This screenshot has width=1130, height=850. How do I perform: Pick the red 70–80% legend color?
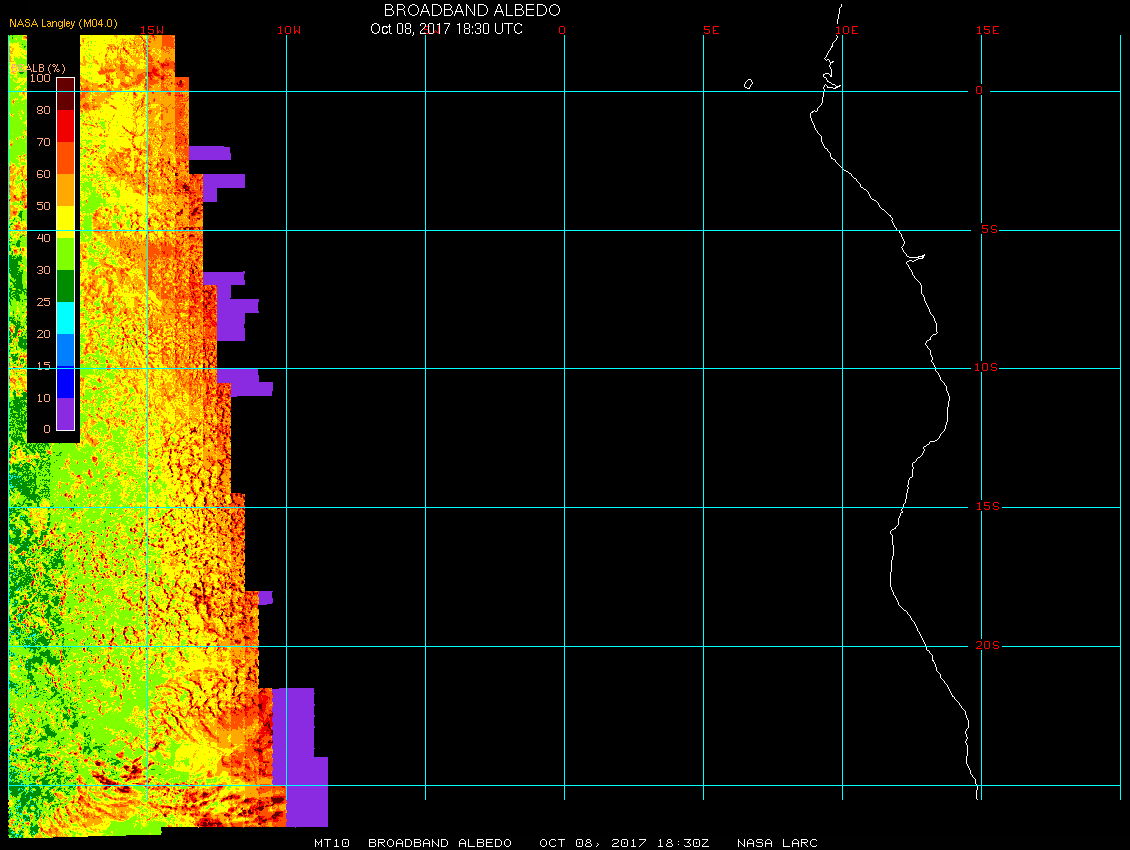pos(65,125)
